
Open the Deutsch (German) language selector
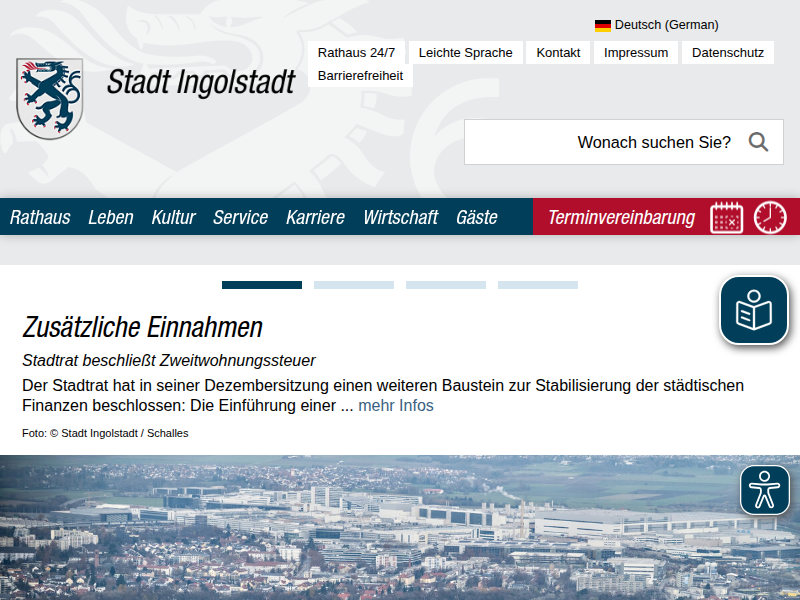pyautogui.click(x=666, y=25)
